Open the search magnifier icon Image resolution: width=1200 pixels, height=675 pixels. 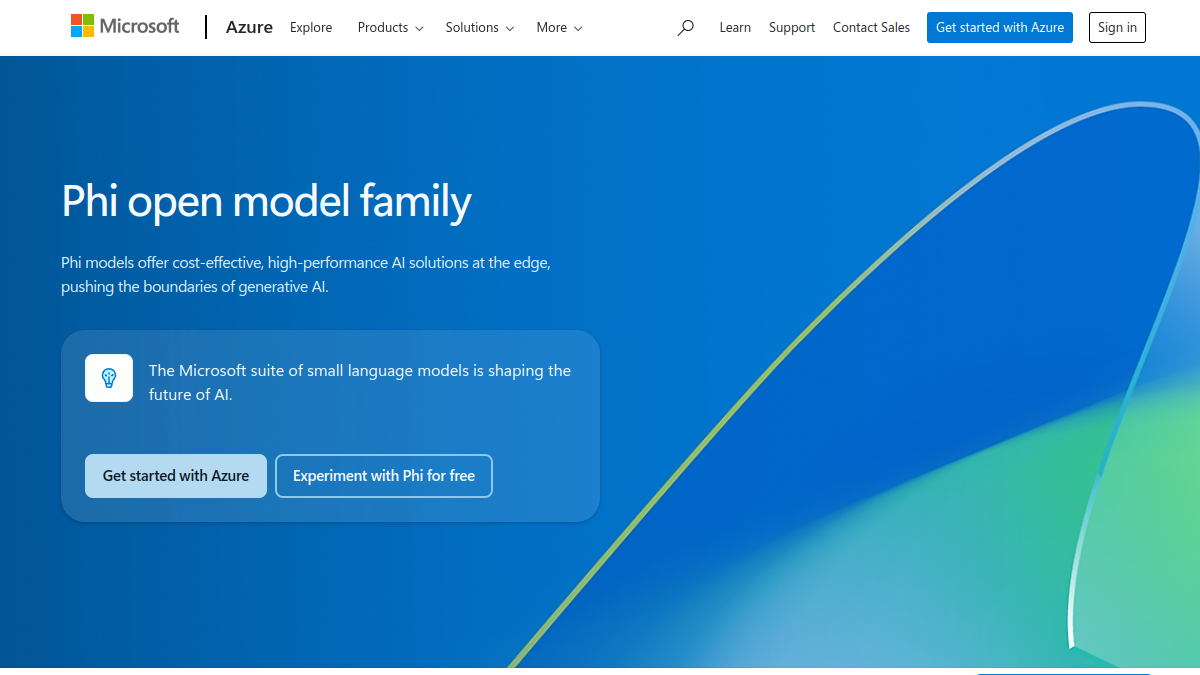point(685,28)
